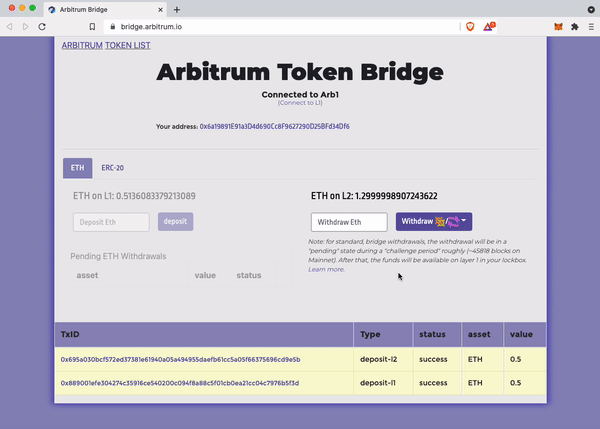Click your wallet address link
Screen dimensions: 600x429
click(274, 126)
